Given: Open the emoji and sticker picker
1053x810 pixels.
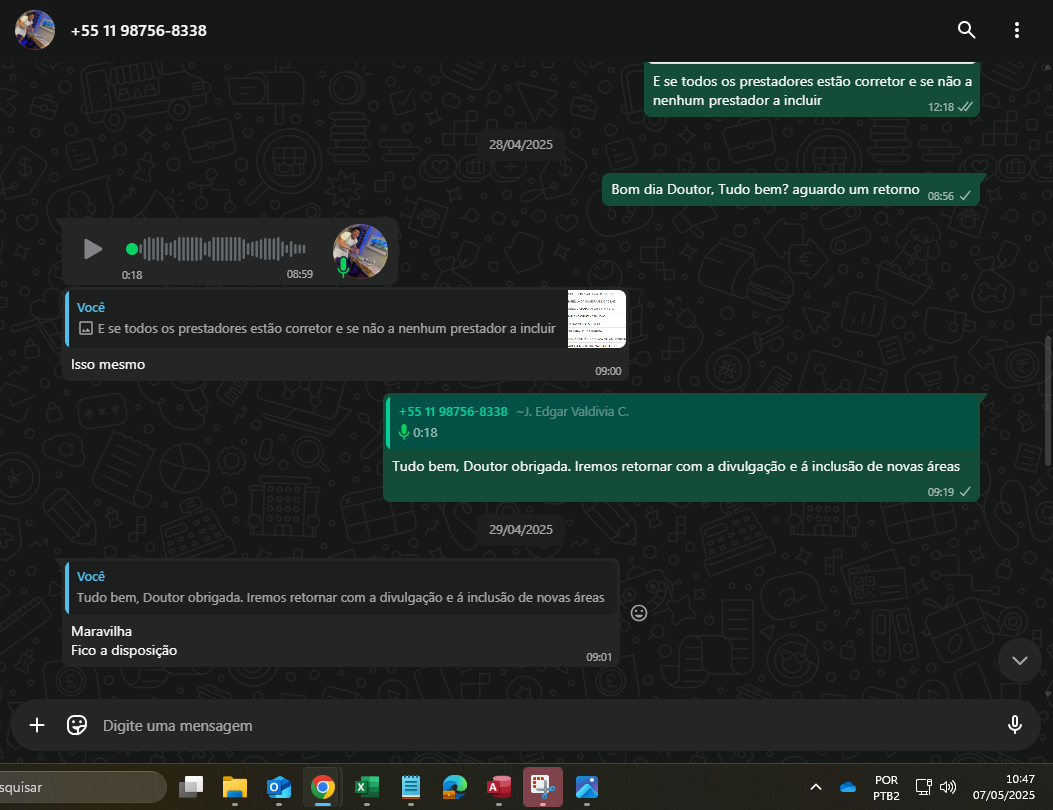Looking at the screenshot, I should [x=77, y=725].
